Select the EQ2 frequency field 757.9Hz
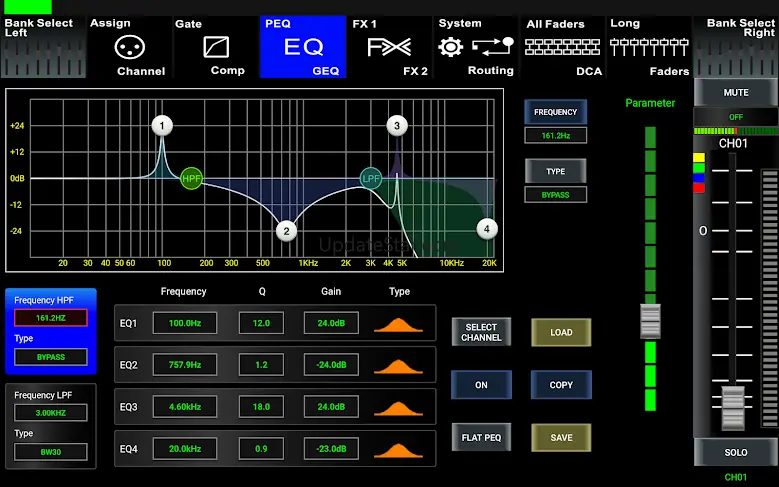 coord(185,365)
